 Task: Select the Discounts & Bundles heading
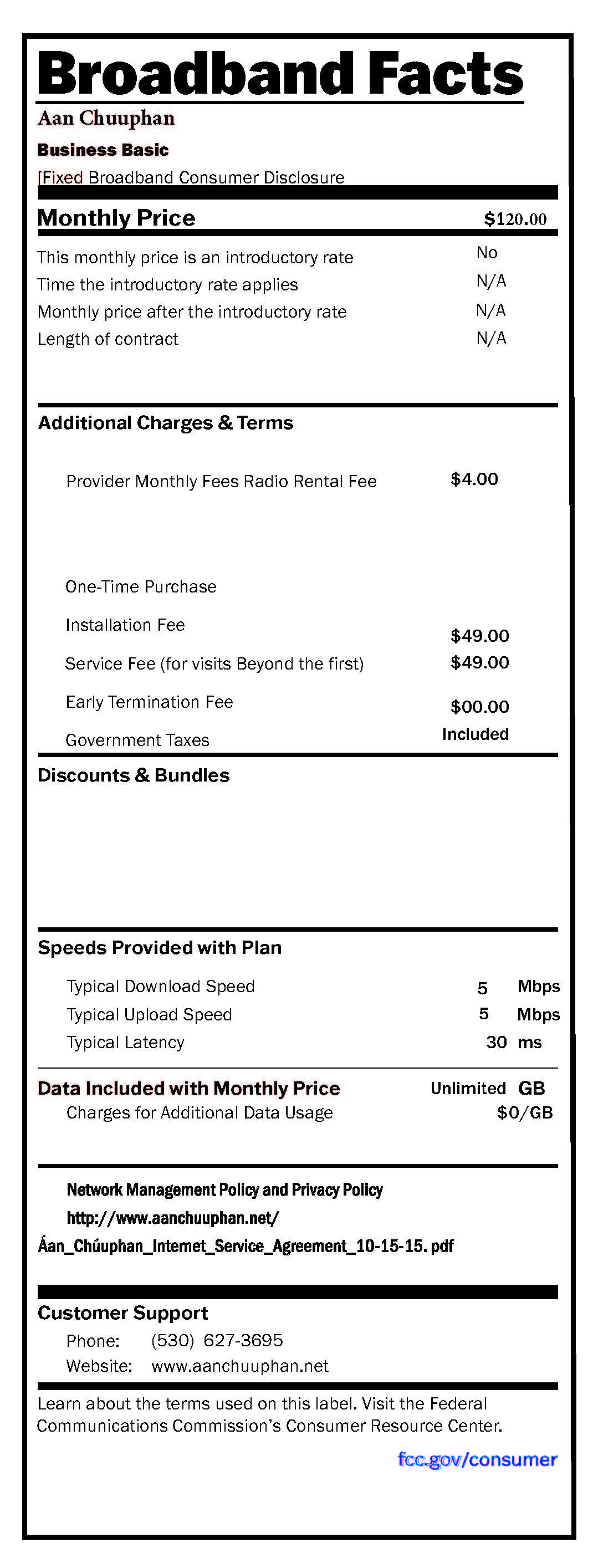click(x=134, y=775)
